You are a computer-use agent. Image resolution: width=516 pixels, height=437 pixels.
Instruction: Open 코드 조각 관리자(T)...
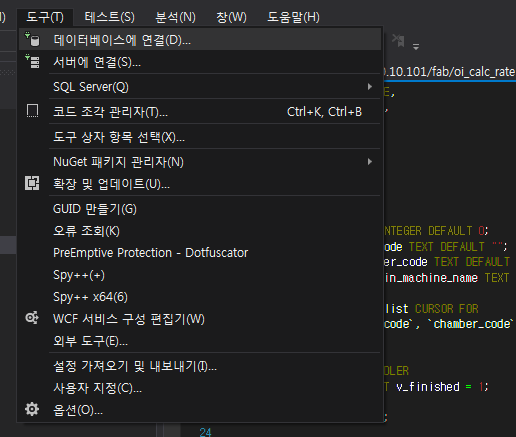pyautogui.click(x=200, y=112)
